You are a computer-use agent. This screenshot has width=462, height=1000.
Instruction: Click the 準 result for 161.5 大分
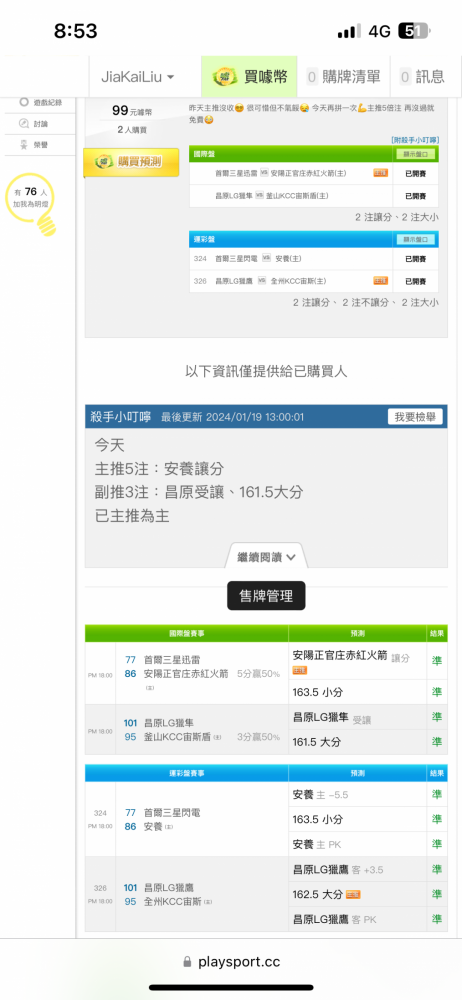click(437, 742)
